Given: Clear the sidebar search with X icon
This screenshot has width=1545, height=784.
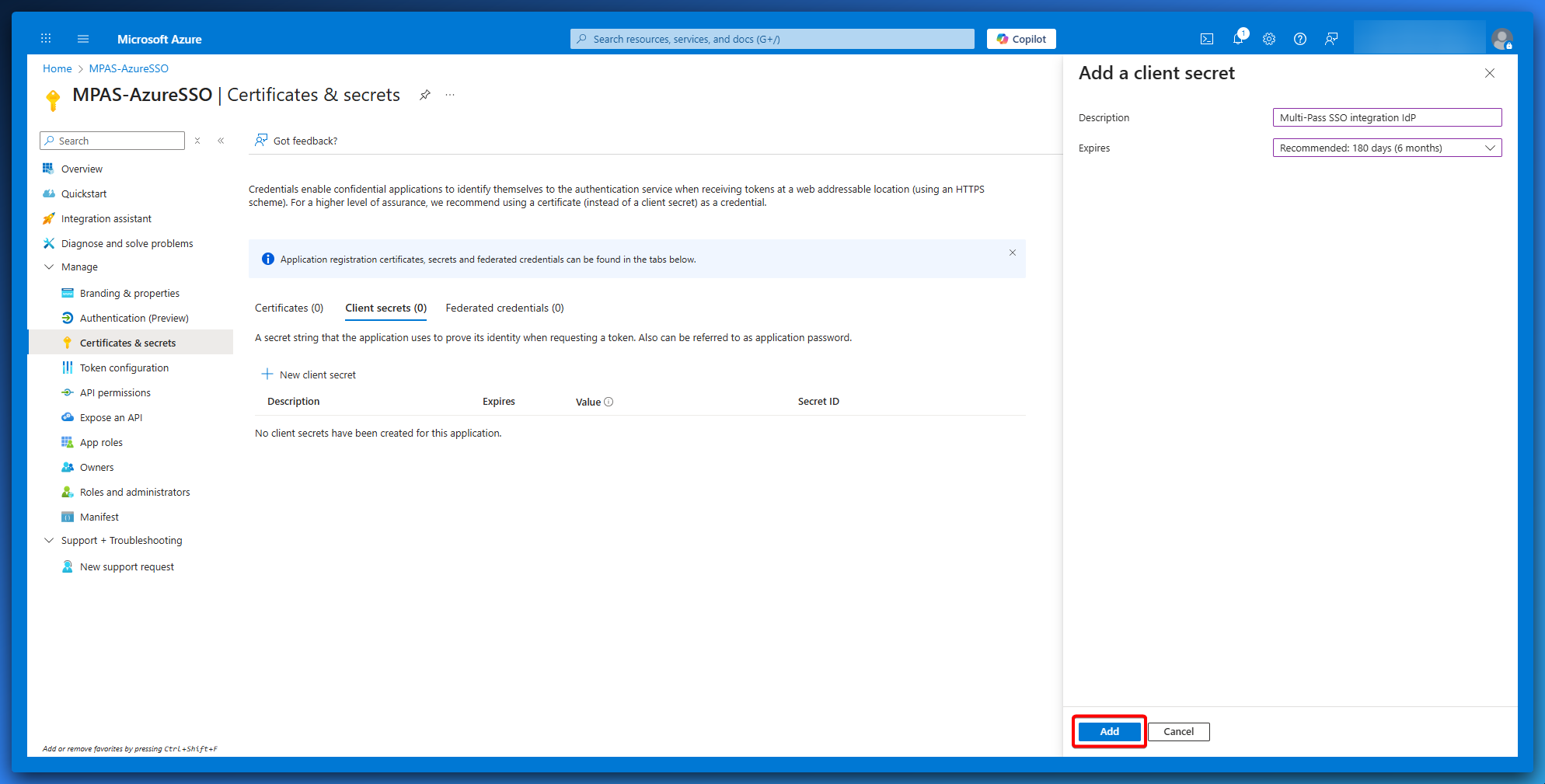Looking at the screenshot, I should [197, 141].
